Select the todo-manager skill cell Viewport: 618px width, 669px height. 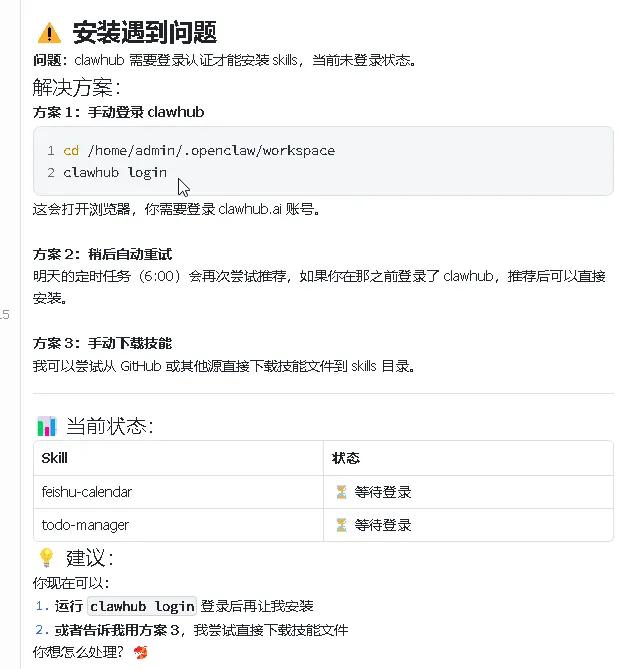85,525
